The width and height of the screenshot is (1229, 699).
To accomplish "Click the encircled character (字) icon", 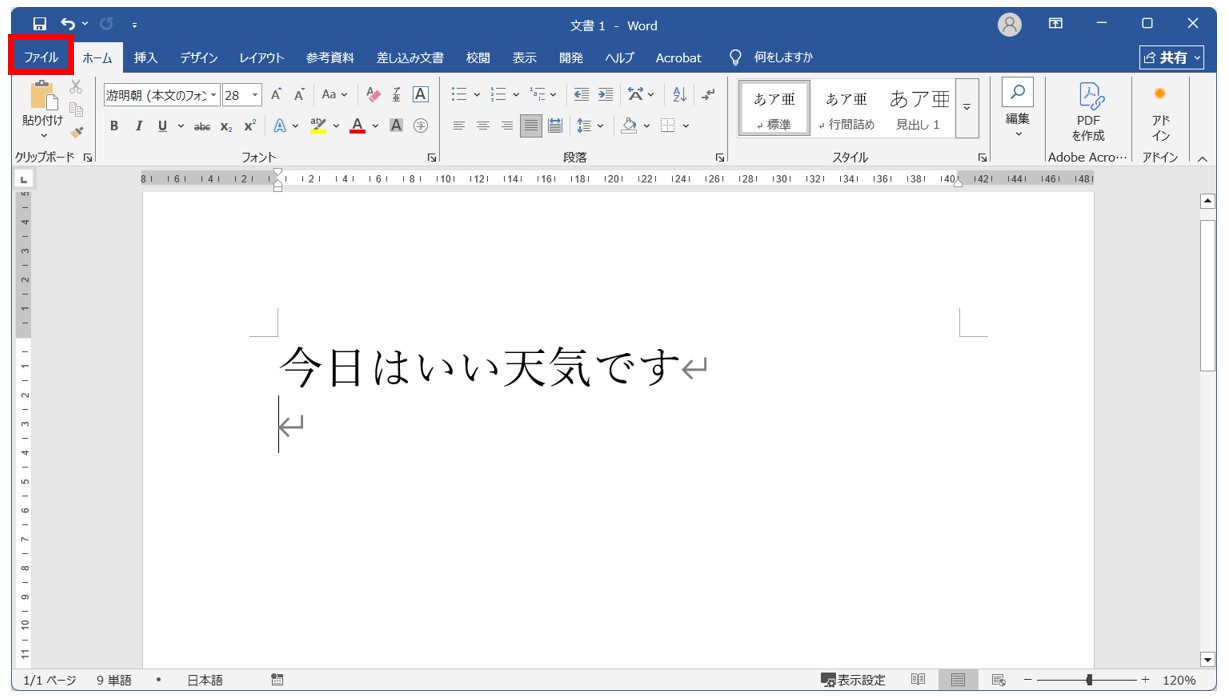I will [x=420, y=126].
